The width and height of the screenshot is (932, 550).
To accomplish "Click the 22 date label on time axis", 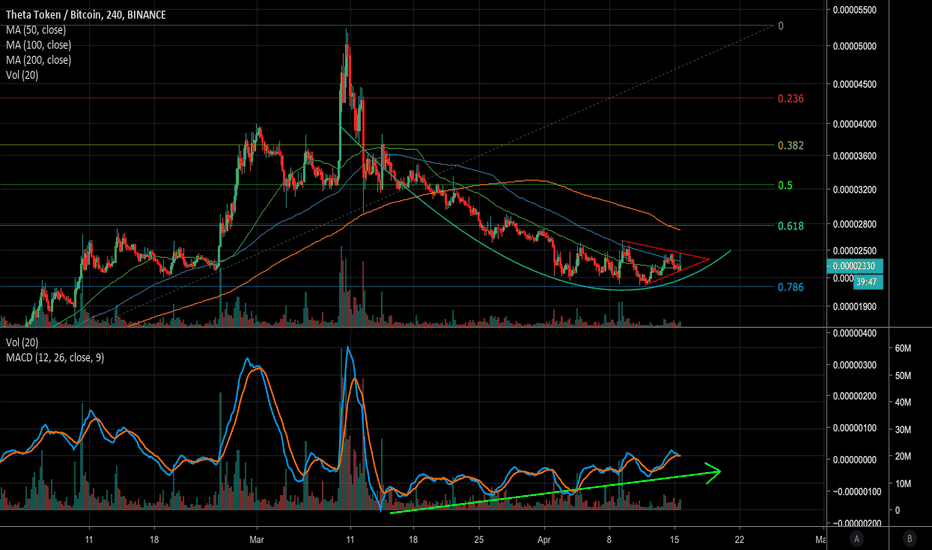I will click(x=739, y=540).
